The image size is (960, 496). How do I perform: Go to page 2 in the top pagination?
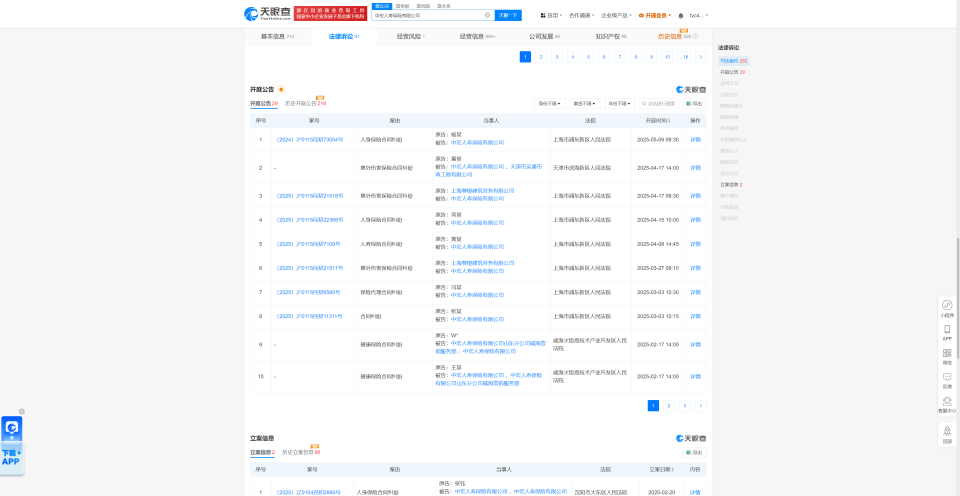coord(541,57)
